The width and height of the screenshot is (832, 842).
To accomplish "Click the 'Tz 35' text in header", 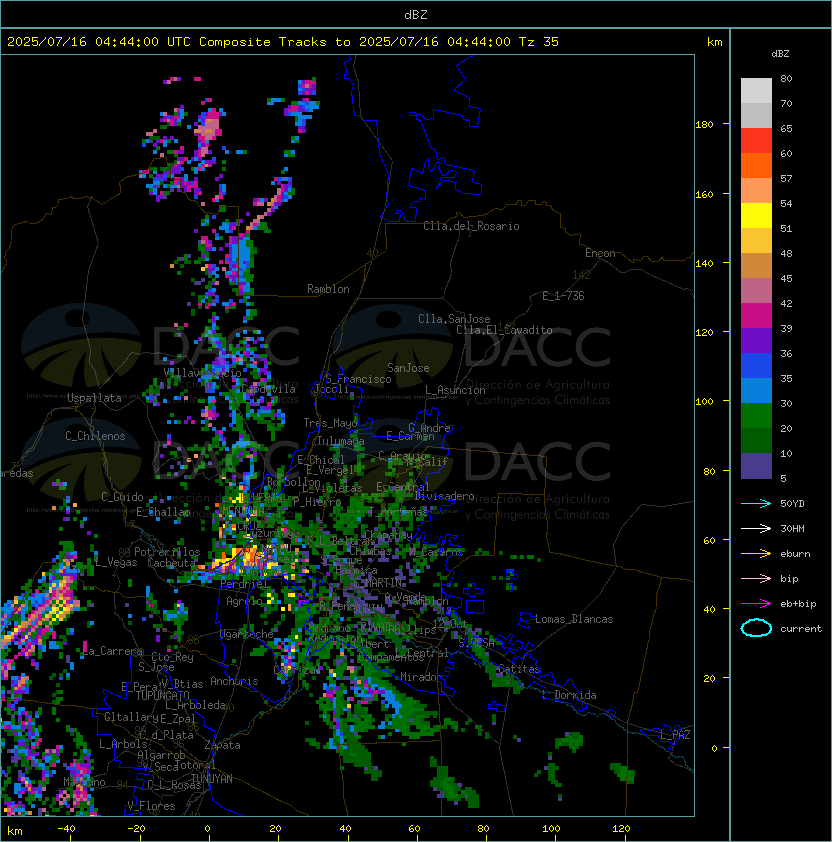I will [x=539, y=42].
